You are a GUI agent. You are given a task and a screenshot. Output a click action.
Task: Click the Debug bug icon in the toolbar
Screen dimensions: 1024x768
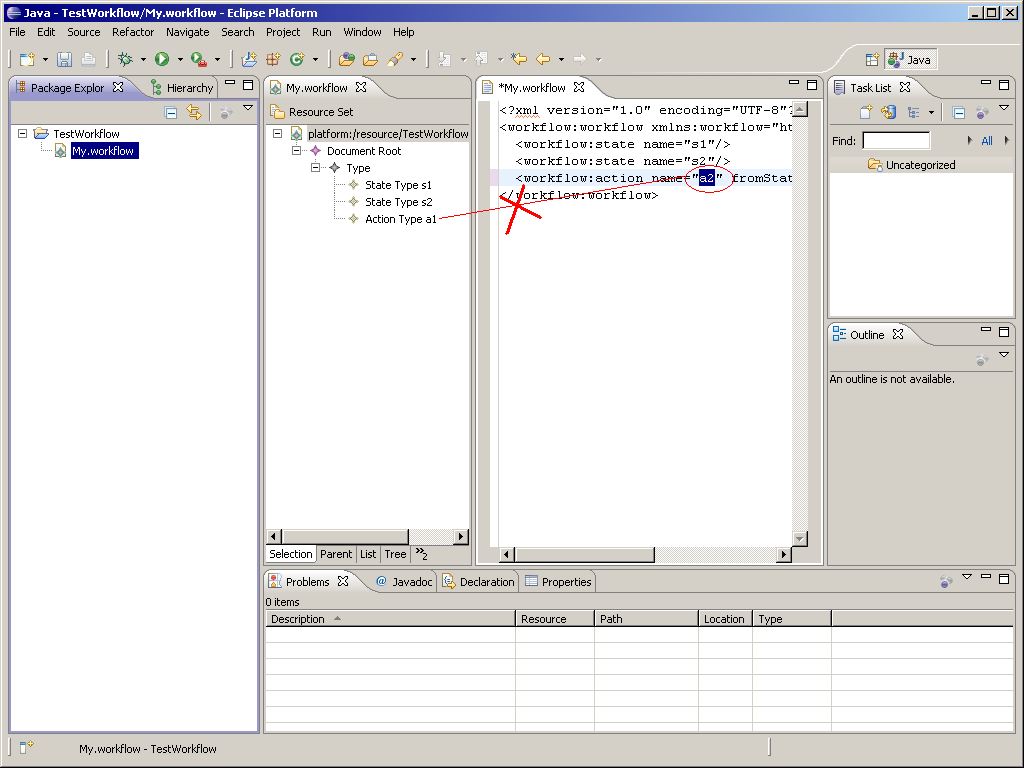tap(125, 60)
